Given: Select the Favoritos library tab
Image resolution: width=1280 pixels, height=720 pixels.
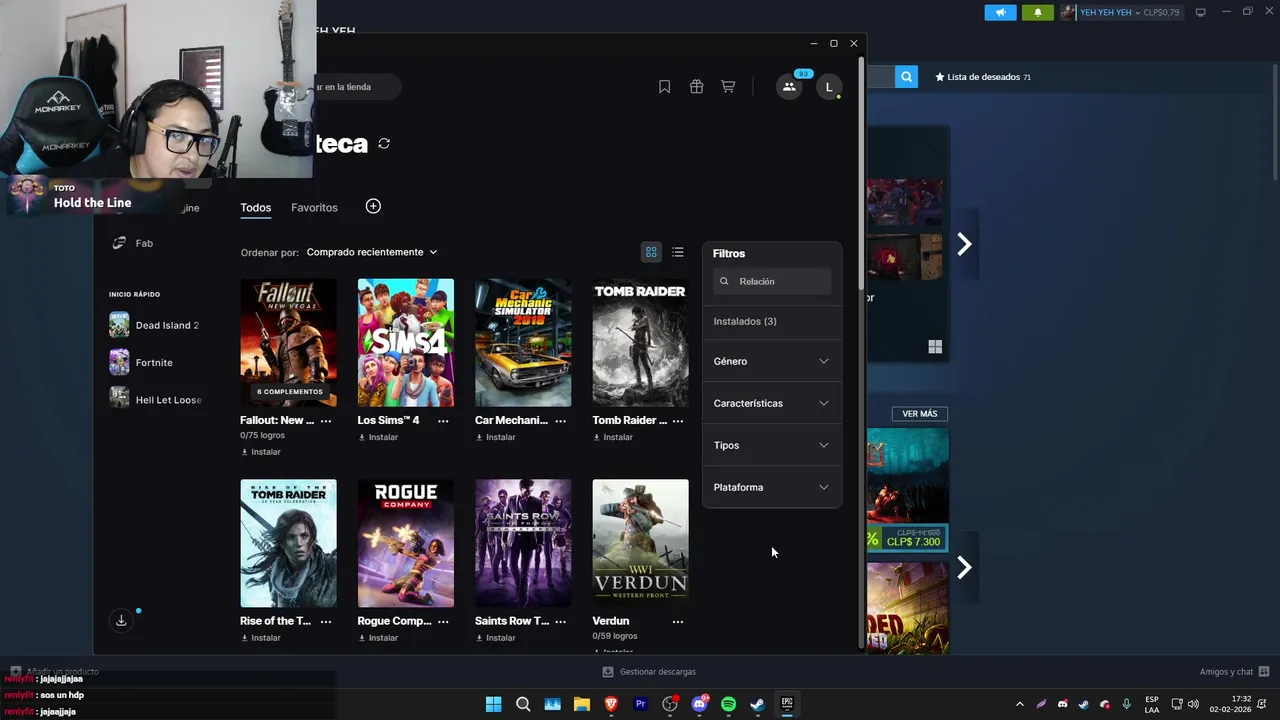Looking at the screenshot, I should [x=314, y=208].
